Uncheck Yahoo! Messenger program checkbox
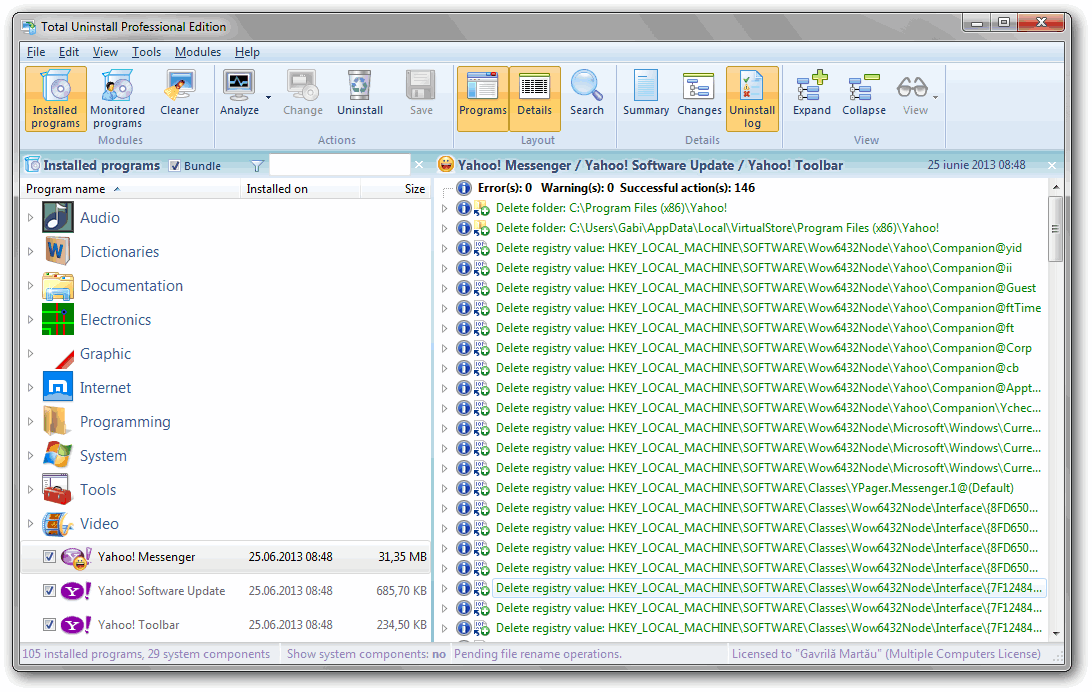1092x692 pixels. point(50,557)
